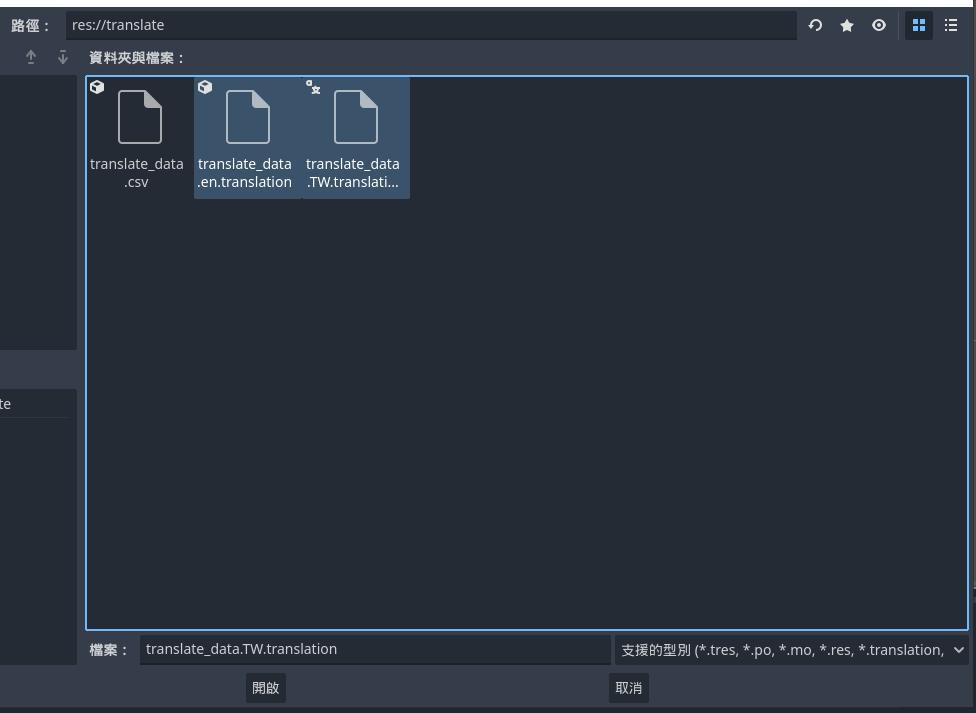Refresh the file list with the reload icon
976x713 pixels.
click(815, 26)
